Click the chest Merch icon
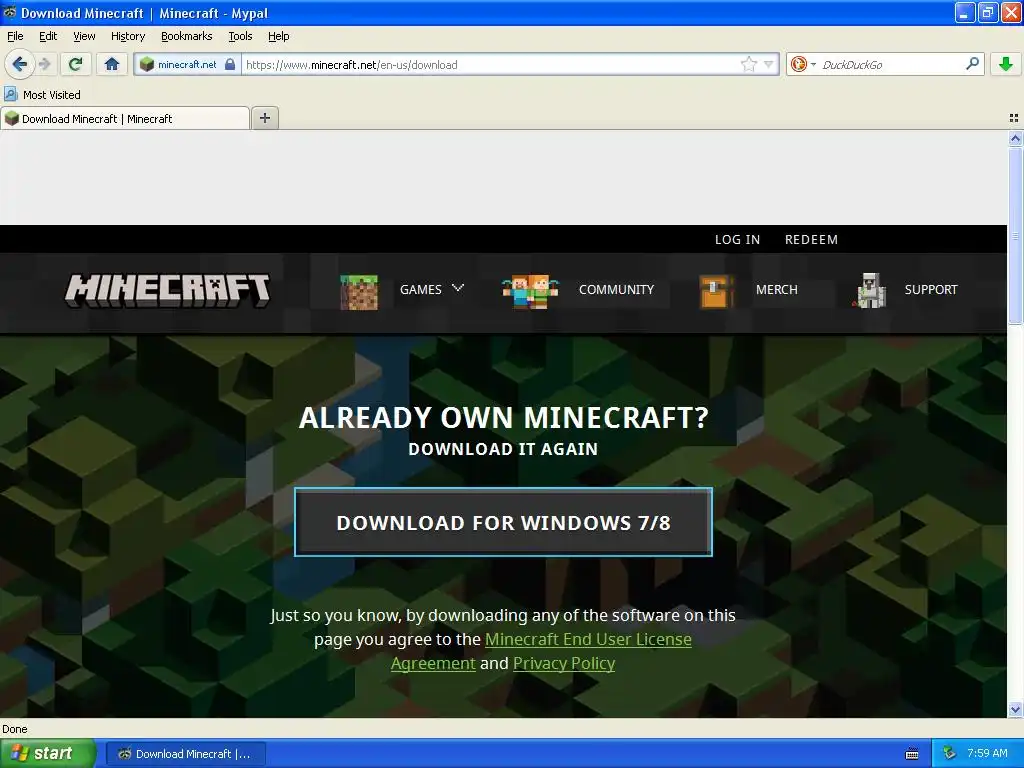Viewport: 1024px width, 768px height. (716, 291)
